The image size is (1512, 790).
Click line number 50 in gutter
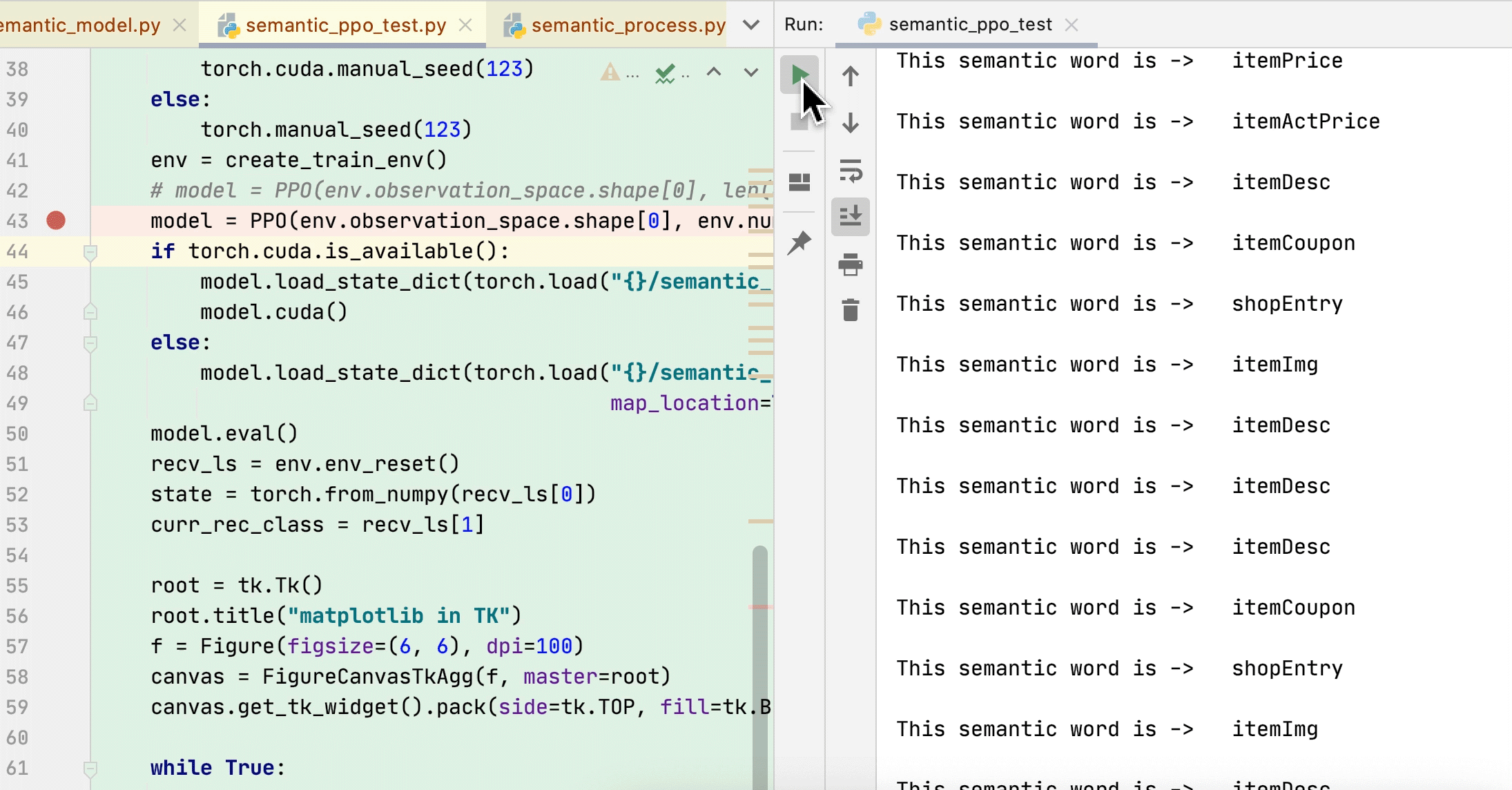click(17, 434)
